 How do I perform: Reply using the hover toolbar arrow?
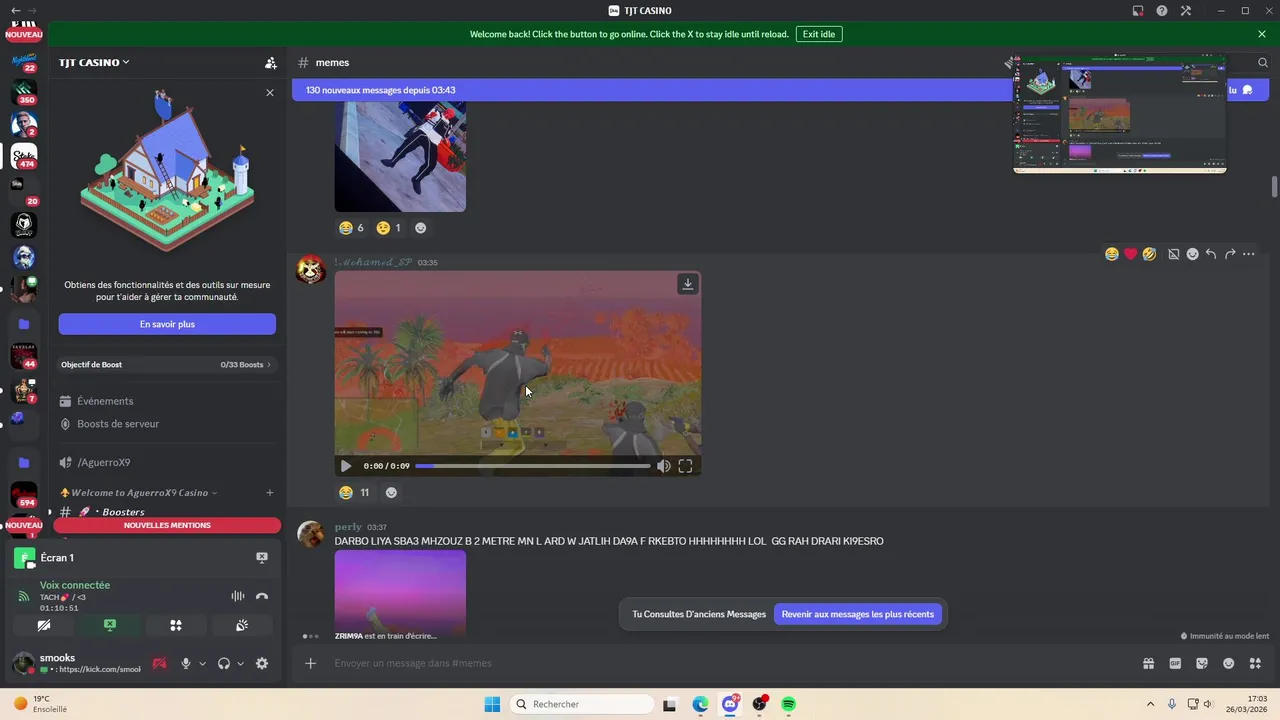[1211, 254]
